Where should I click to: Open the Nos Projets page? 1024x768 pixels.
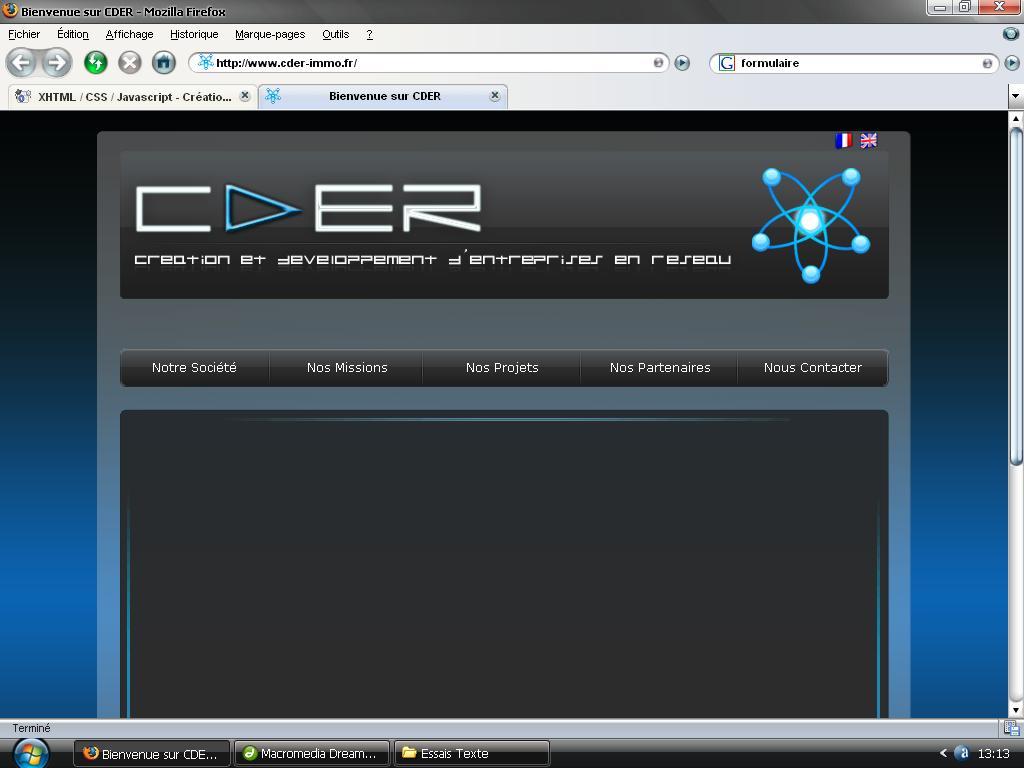tap(502, 368)
